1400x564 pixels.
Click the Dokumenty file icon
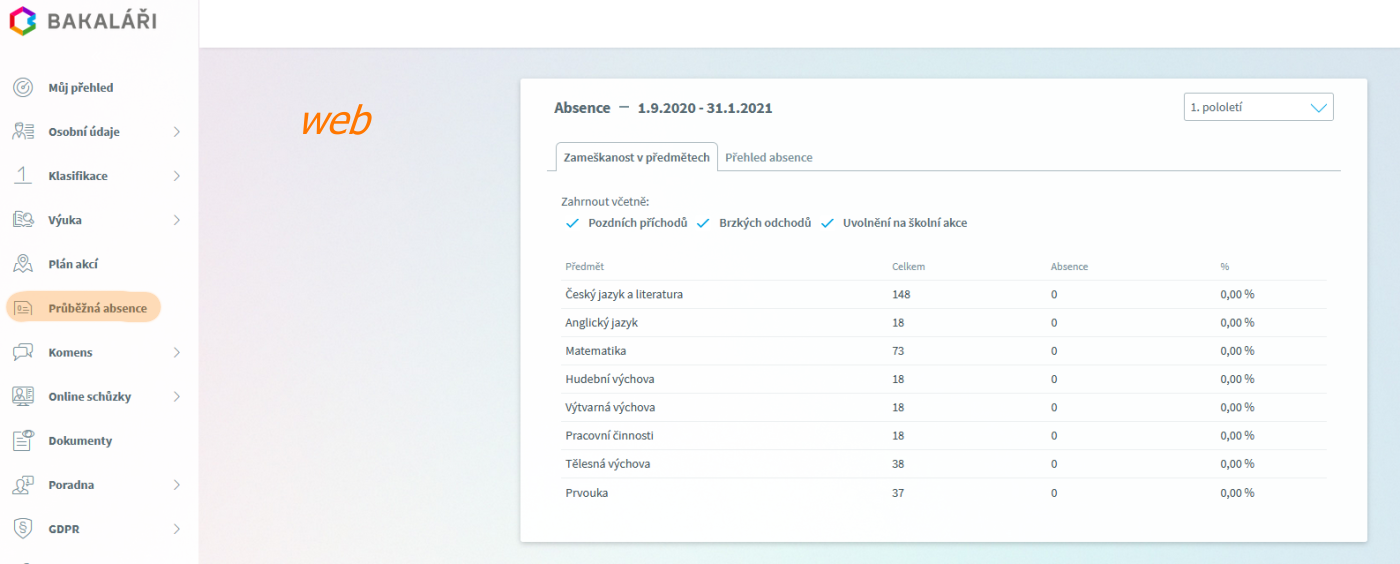pyautogui.click(x=23, y=440)
